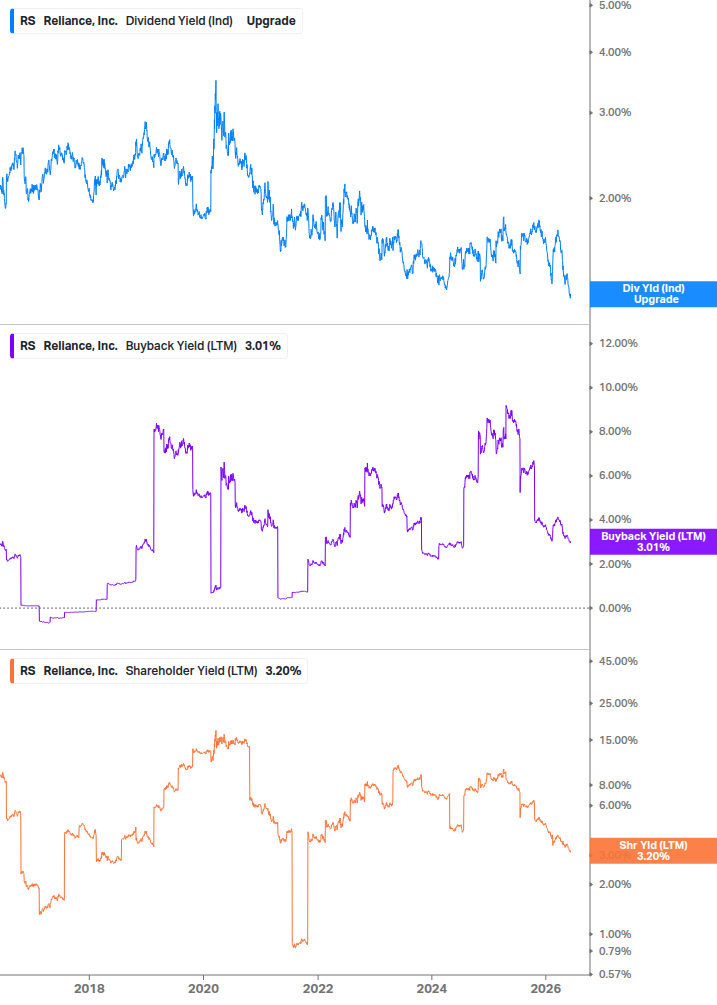Click the orange color bar of Shareholder Yield legend
This screenshot has width=717, height=1005.
(12, 671)
